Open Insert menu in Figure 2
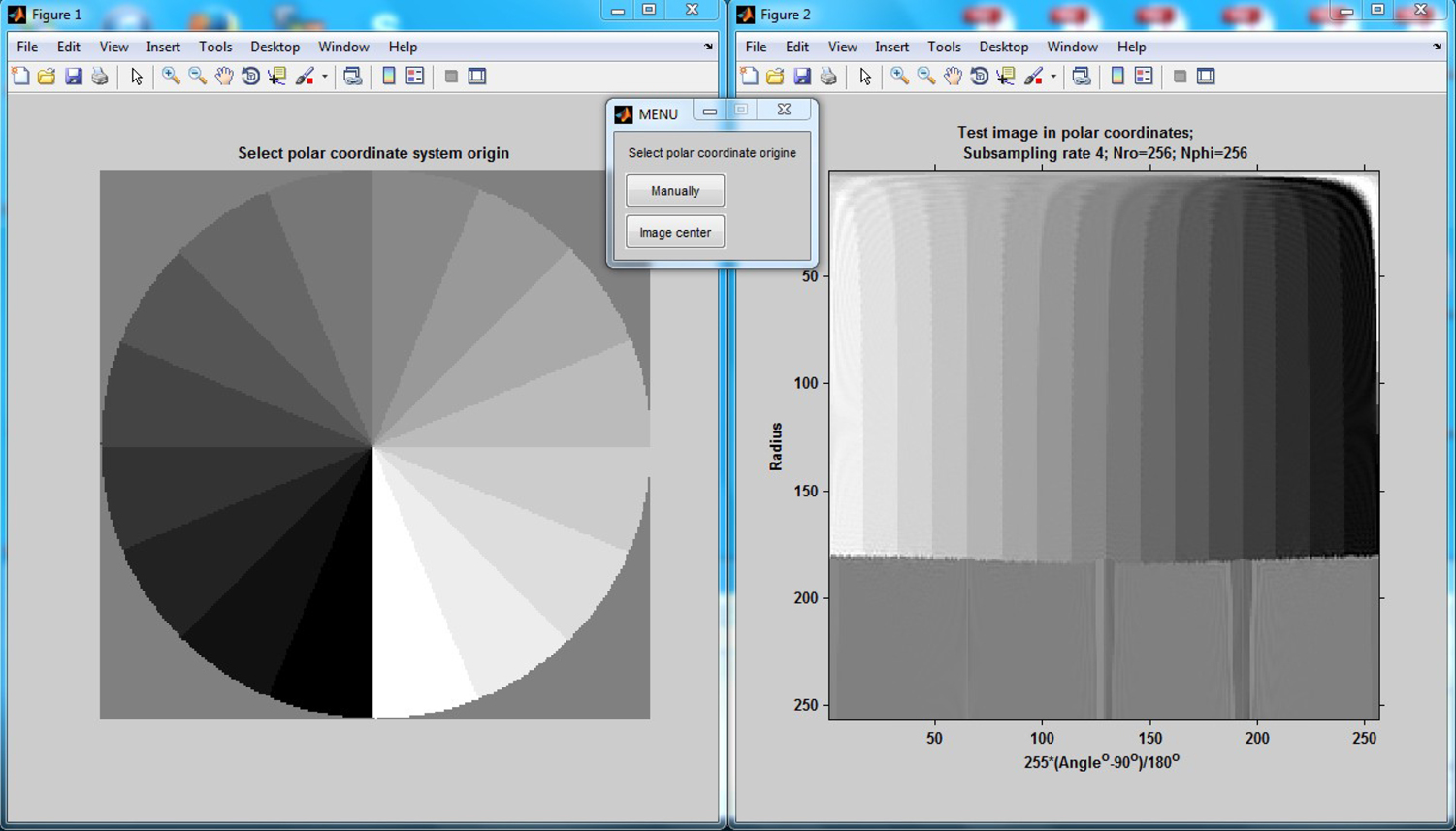 (x=891, y=47)
